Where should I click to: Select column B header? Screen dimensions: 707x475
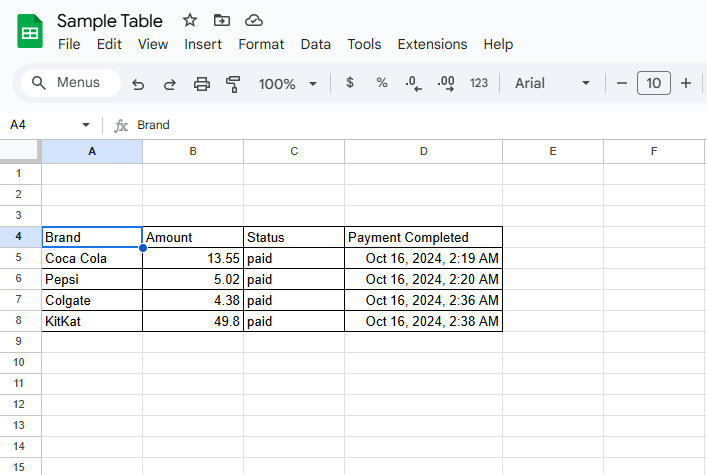point(193,152)
